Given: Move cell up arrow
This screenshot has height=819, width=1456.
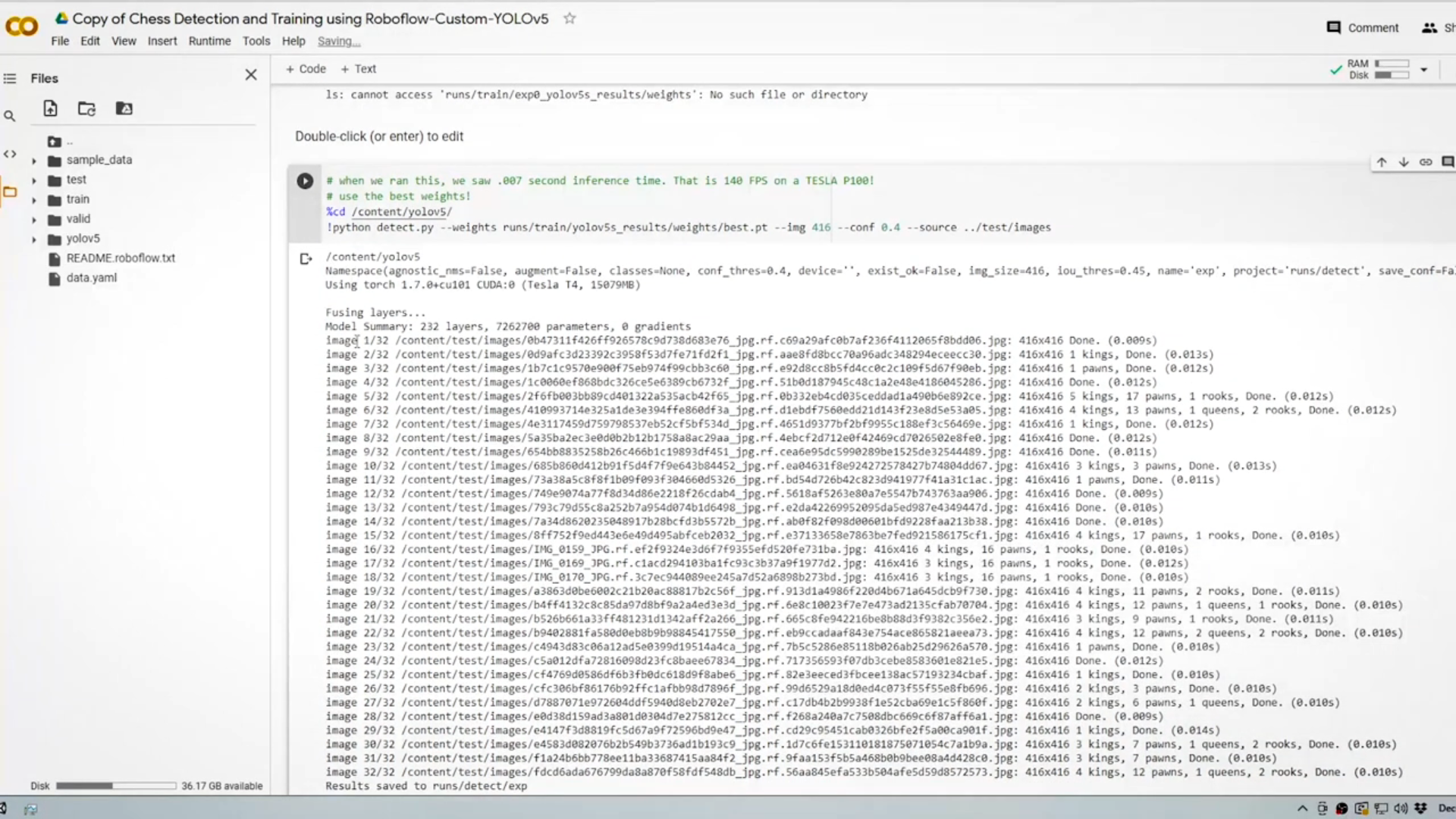Looking at the screenshot, I should coord(1382,162).
